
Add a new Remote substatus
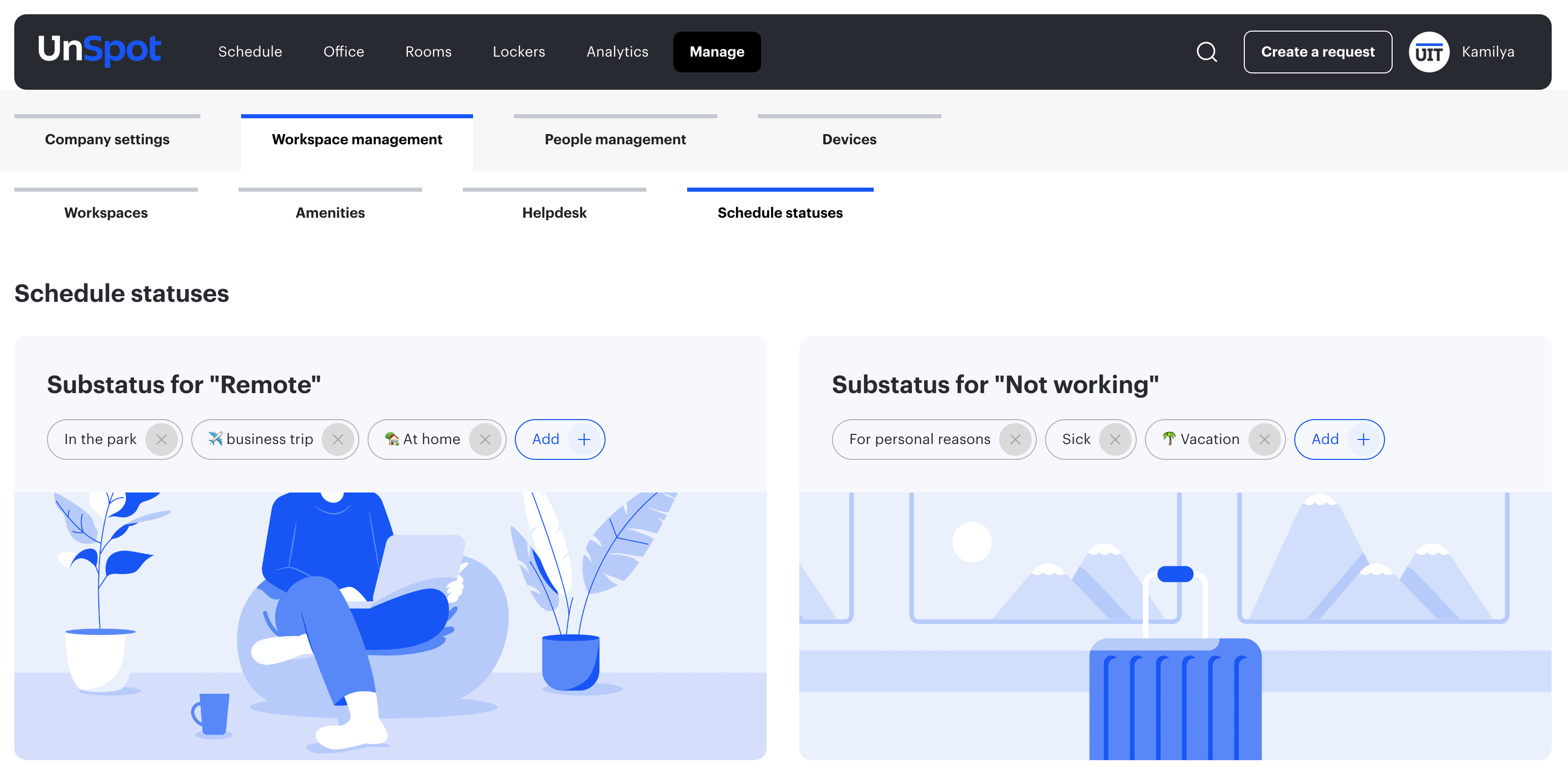point(560,439)
